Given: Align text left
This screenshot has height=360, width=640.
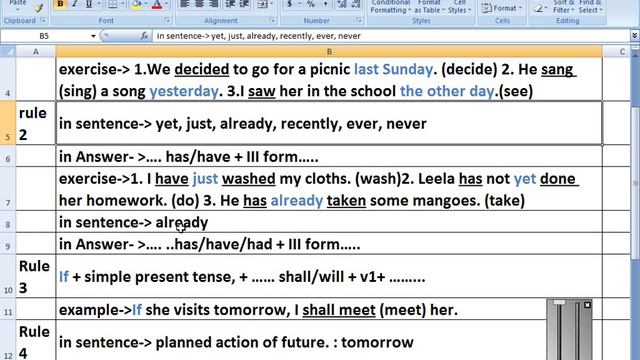Looking at the screenshot, I should [x=184, y=4].
